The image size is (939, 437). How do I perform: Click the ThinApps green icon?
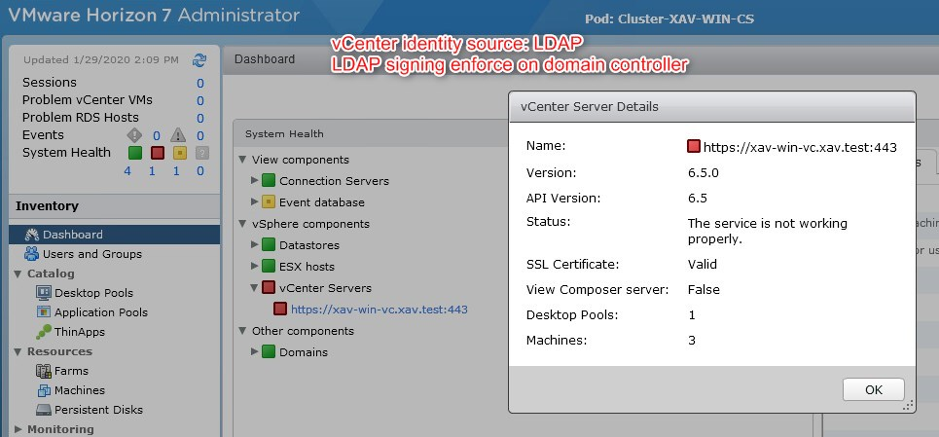point(44,332)
